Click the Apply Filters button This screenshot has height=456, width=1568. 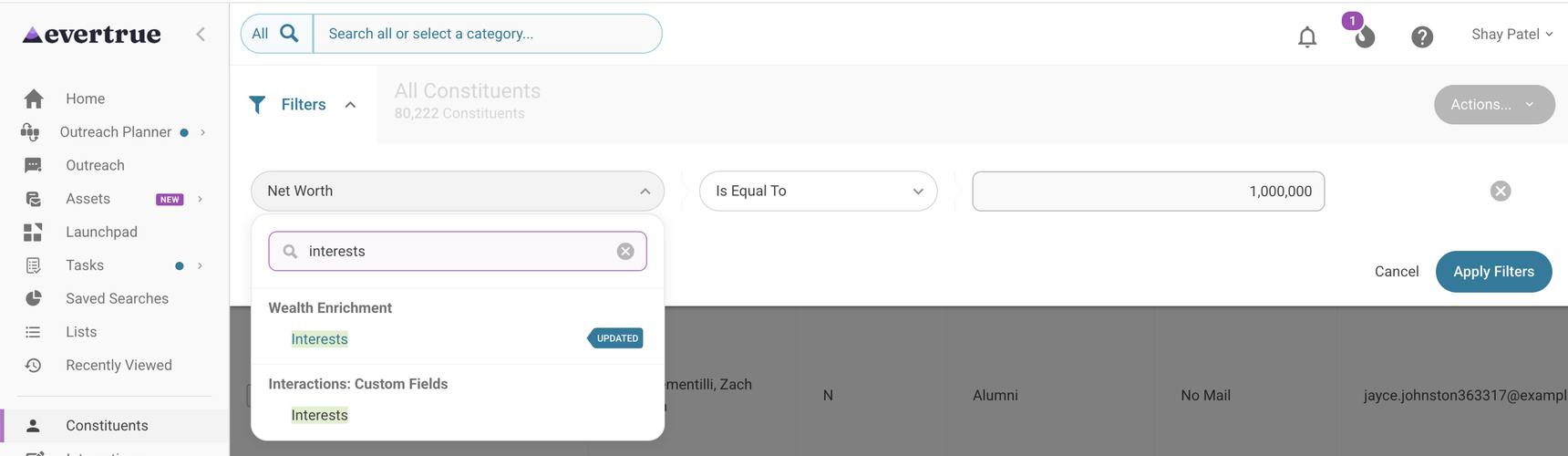(1493, 272)
